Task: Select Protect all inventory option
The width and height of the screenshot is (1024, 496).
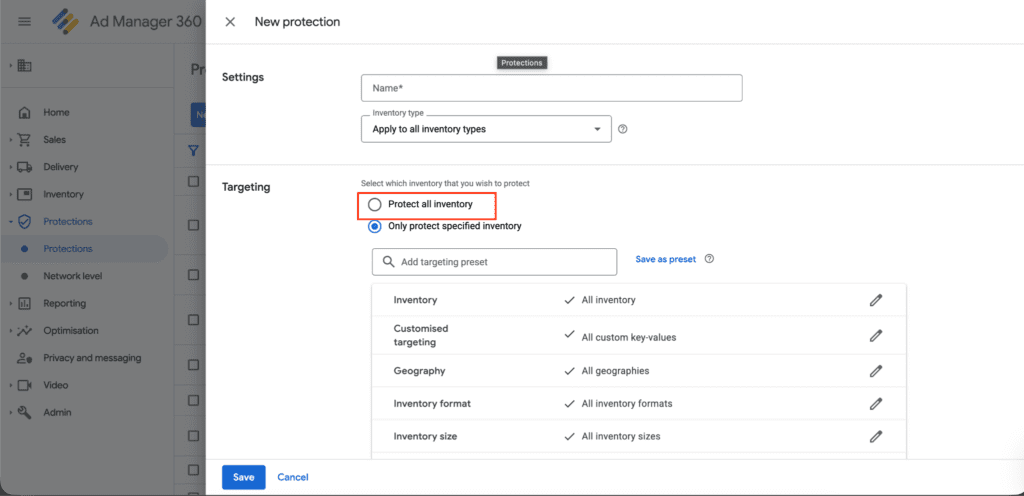Action: pos(374,205)
